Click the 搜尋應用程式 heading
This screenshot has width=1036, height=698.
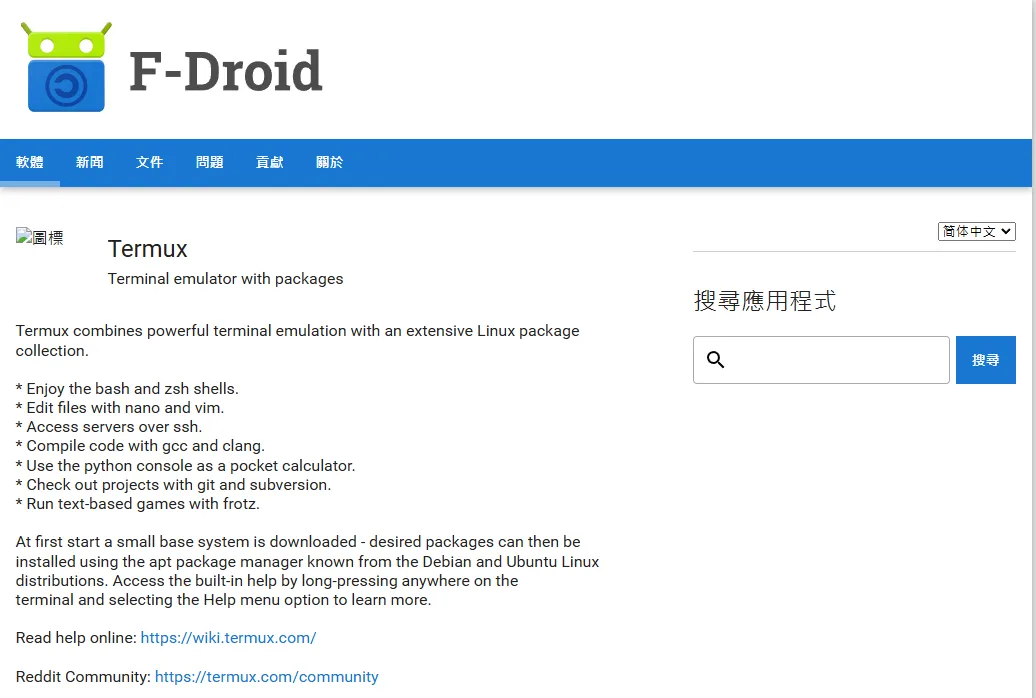(x=765, y=301)
